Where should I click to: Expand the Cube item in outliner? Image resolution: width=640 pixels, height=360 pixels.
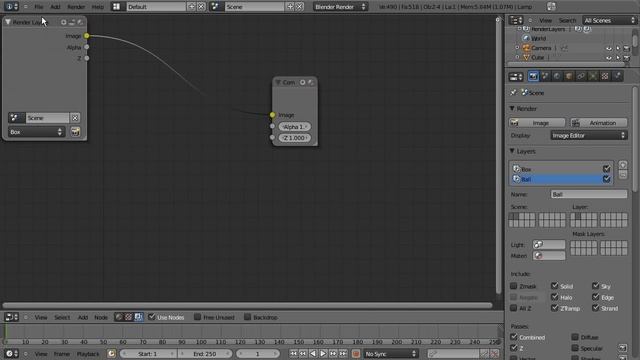517,58
